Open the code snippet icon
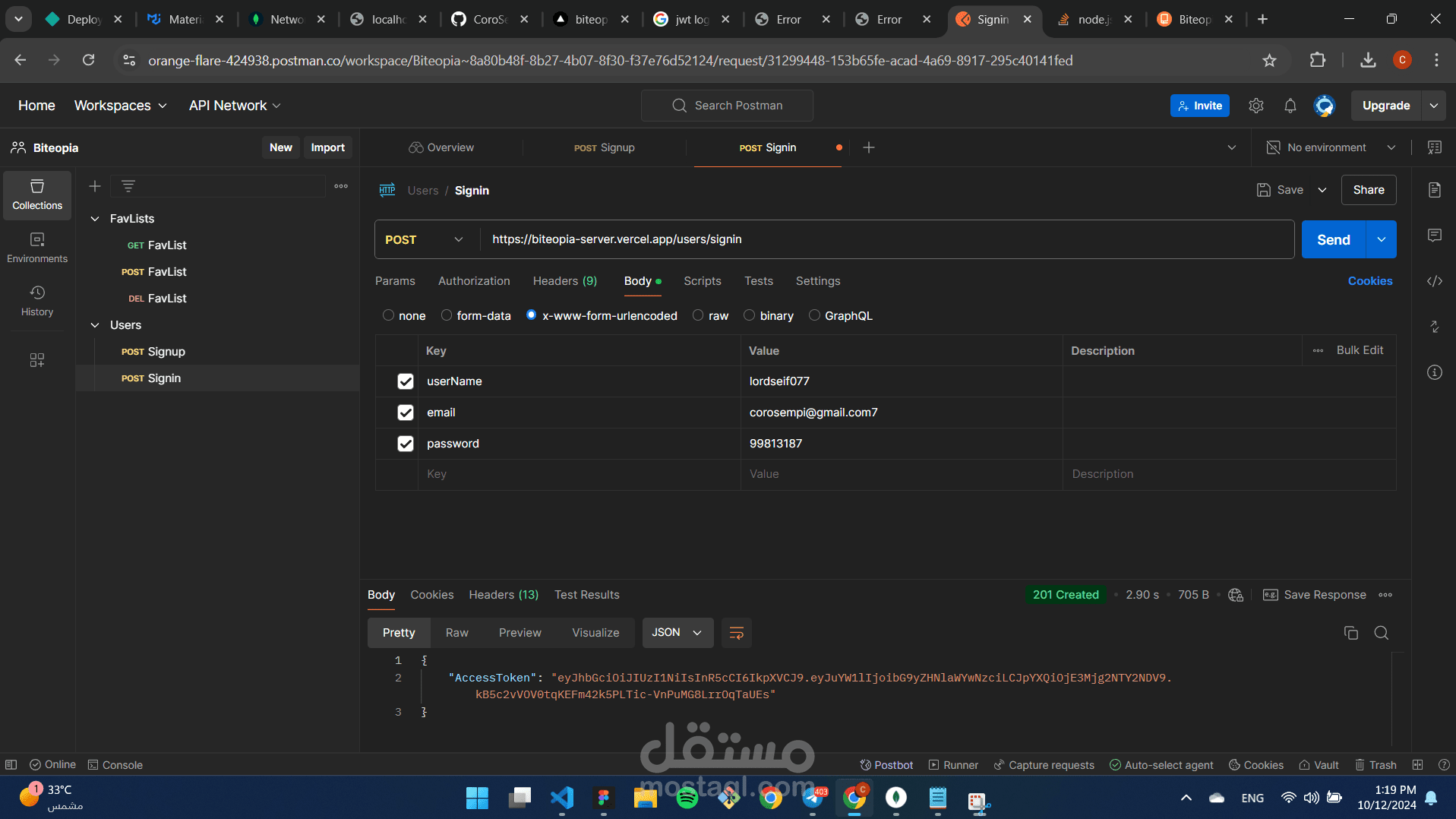The width and height of the screenshot is (1456, 819). [x=1435, y=281]
